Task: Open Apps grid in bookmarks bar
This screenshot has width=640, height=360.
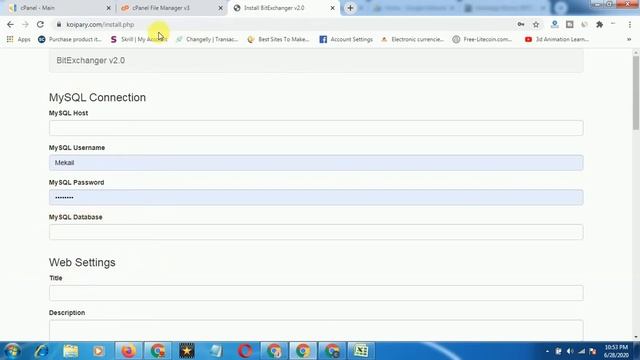Action: point(18,39)
